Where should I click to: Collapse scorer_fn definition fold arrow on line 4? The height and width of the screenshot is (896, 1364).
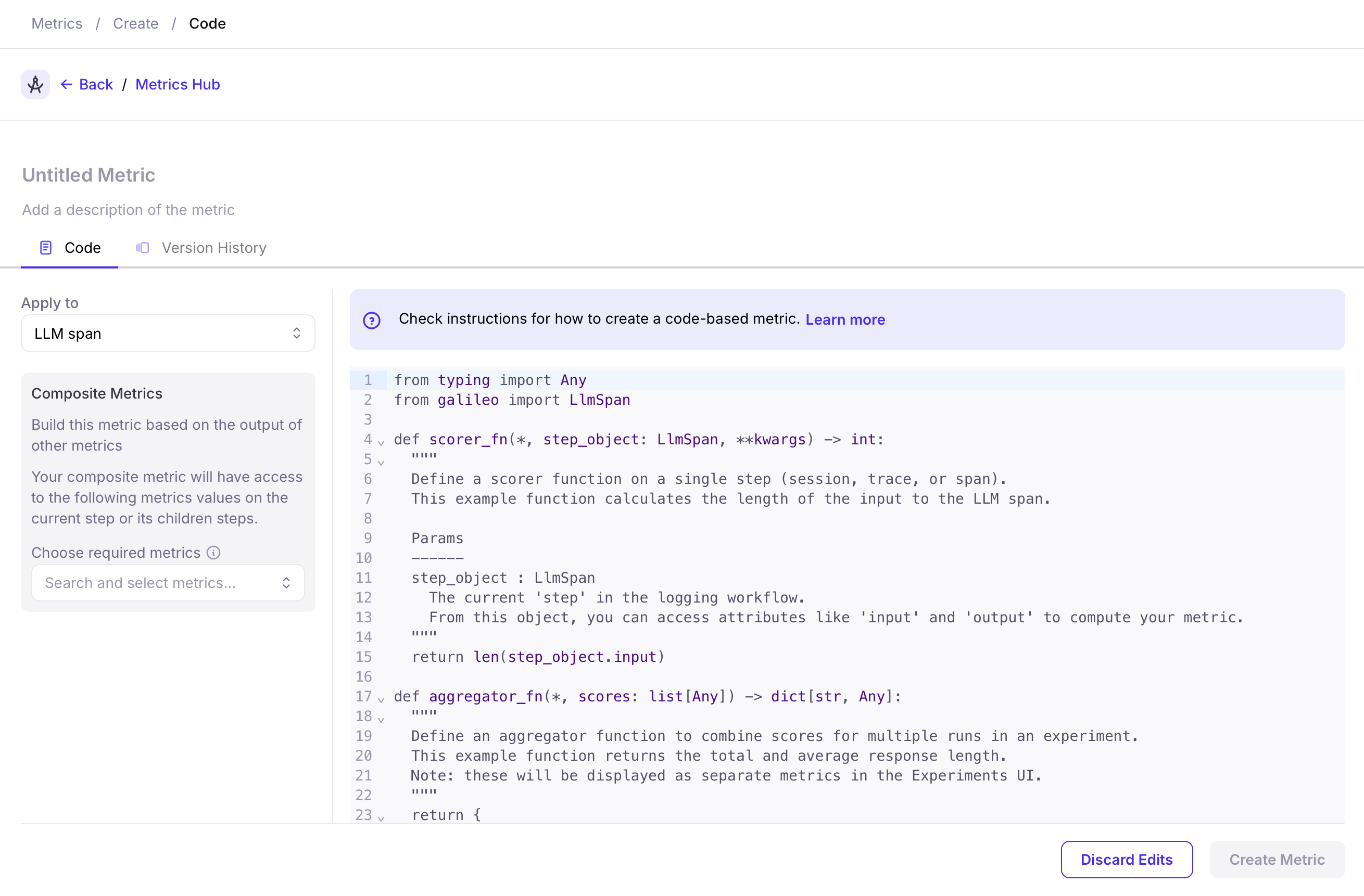pos(381,442)
